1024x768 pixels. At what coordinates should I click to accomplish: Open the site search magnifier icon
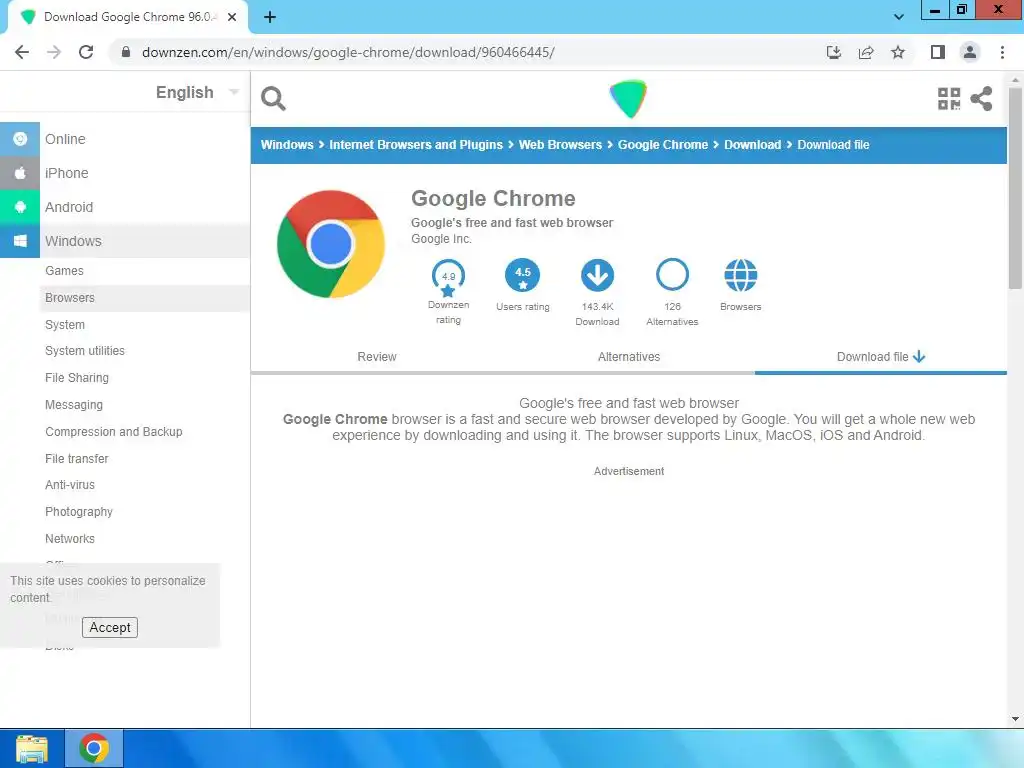pyautogui.click(x=273, y=99)
